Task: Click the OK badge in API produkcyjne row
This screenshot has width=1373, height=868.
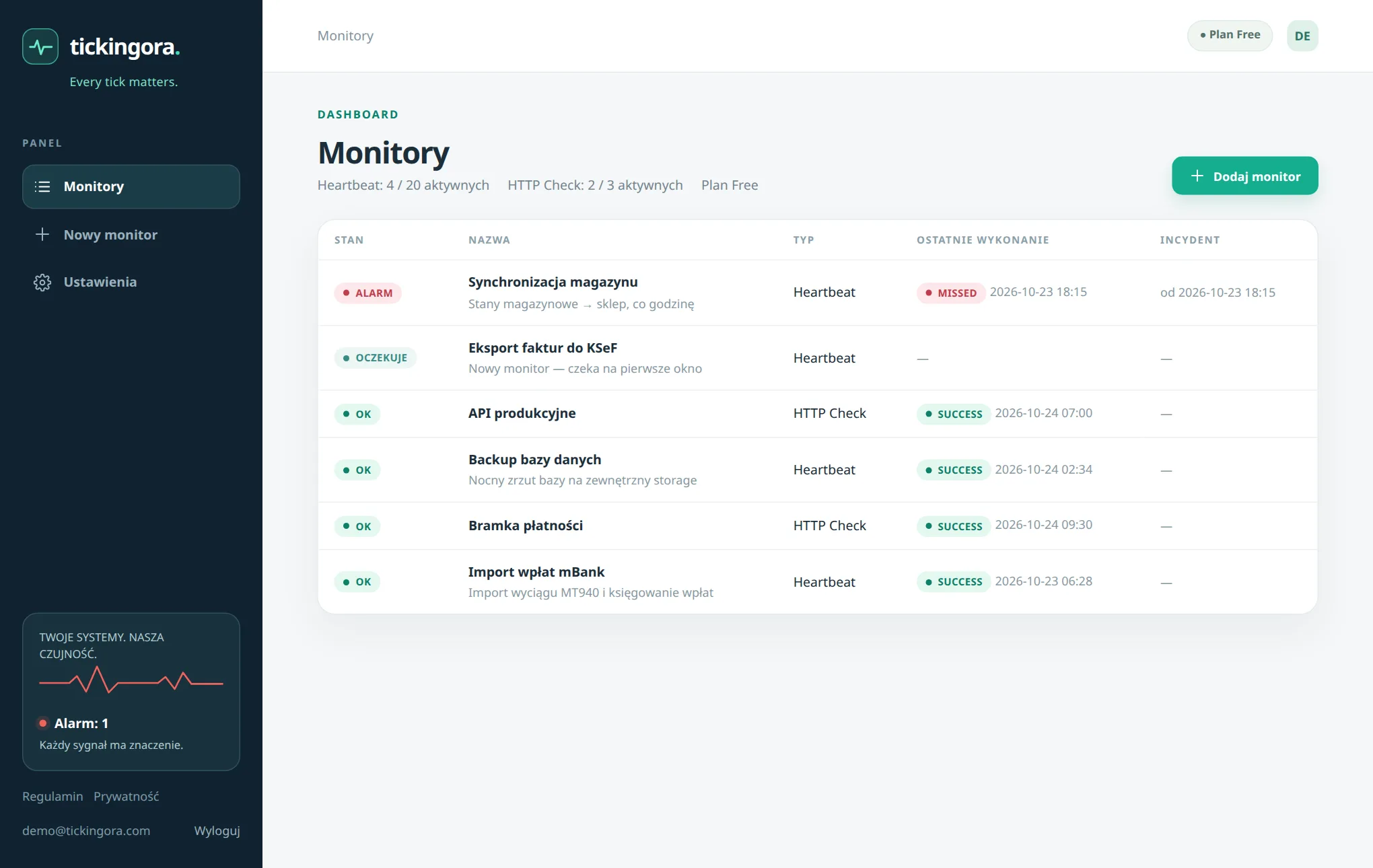Action: [357, 414]
